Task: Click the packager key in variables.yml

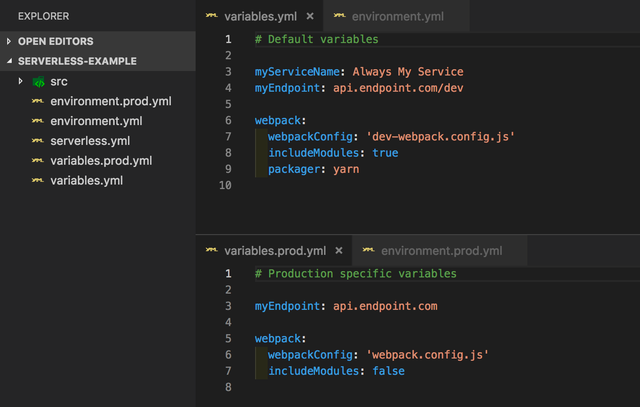Action: 294,169
